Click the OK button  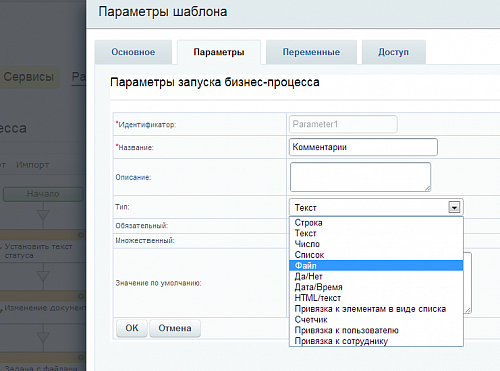pos(132,328)
